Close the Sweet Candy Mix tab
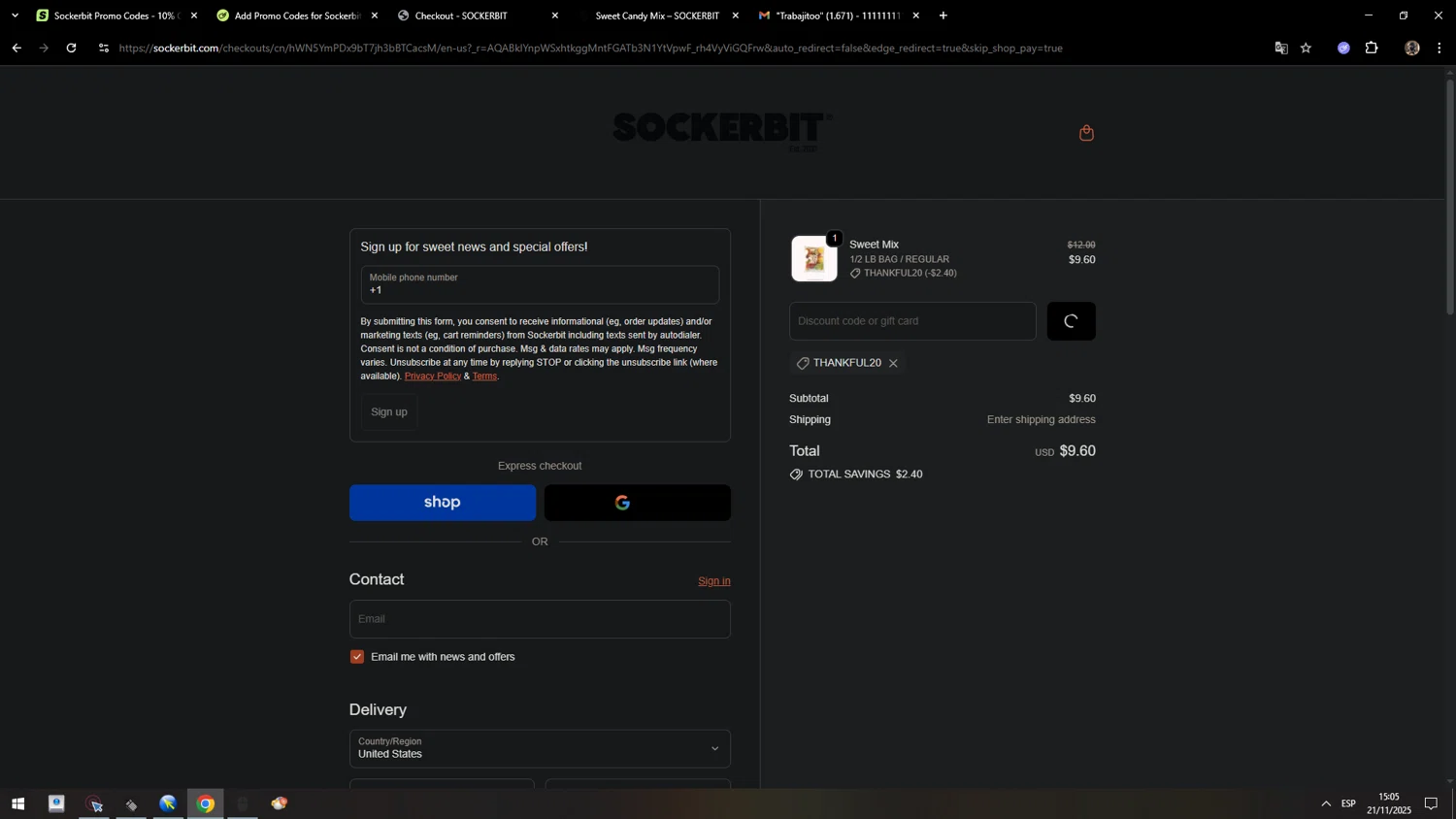Viewport: 1456px width, 819px height. [736, 16]
